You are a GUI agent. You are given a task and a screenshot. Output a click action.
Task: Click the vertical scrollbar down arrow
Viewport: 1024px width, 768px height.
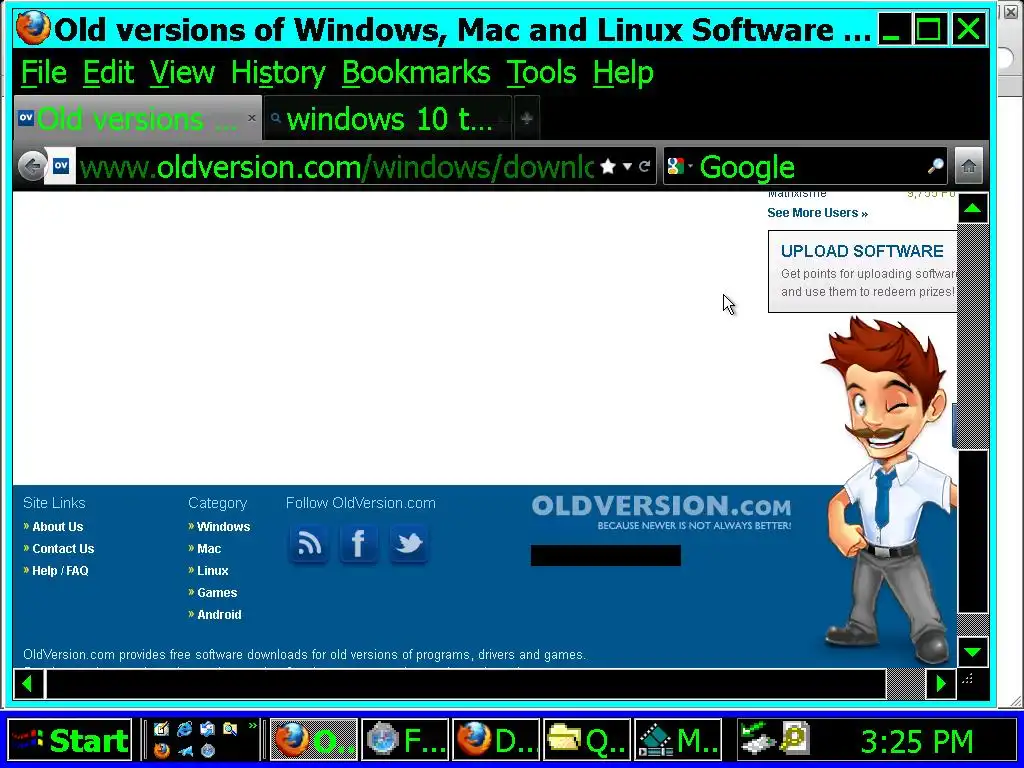pos(973,652)
